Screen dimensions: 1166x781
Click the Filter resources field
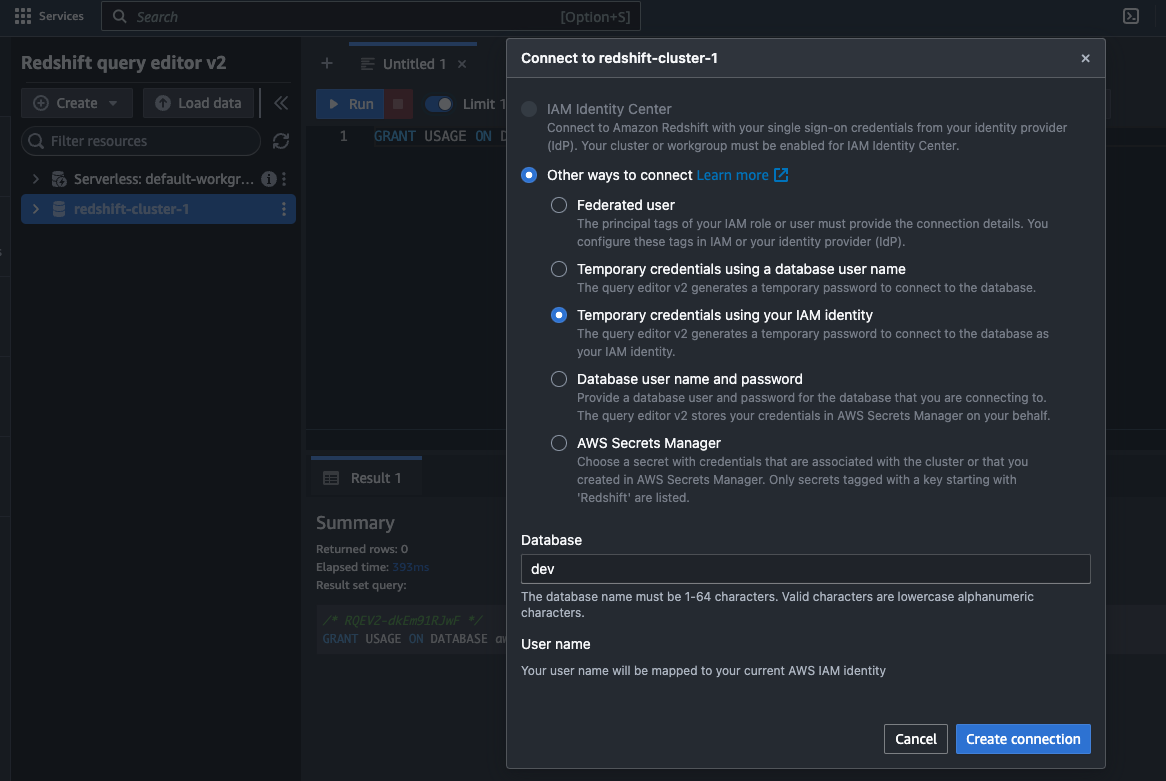click(x=141, y=141)
